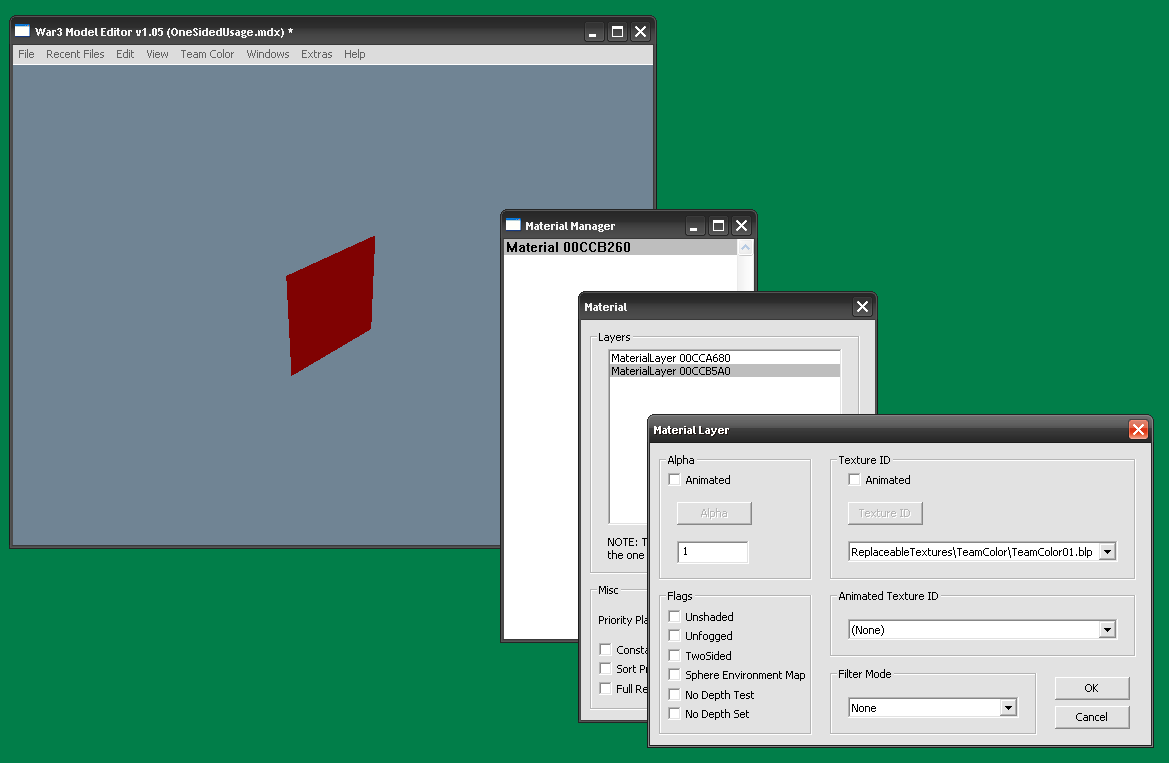The image size is (1169, 763).
Task: Toggle the TwoSided flag
Action: pos(675,656)
